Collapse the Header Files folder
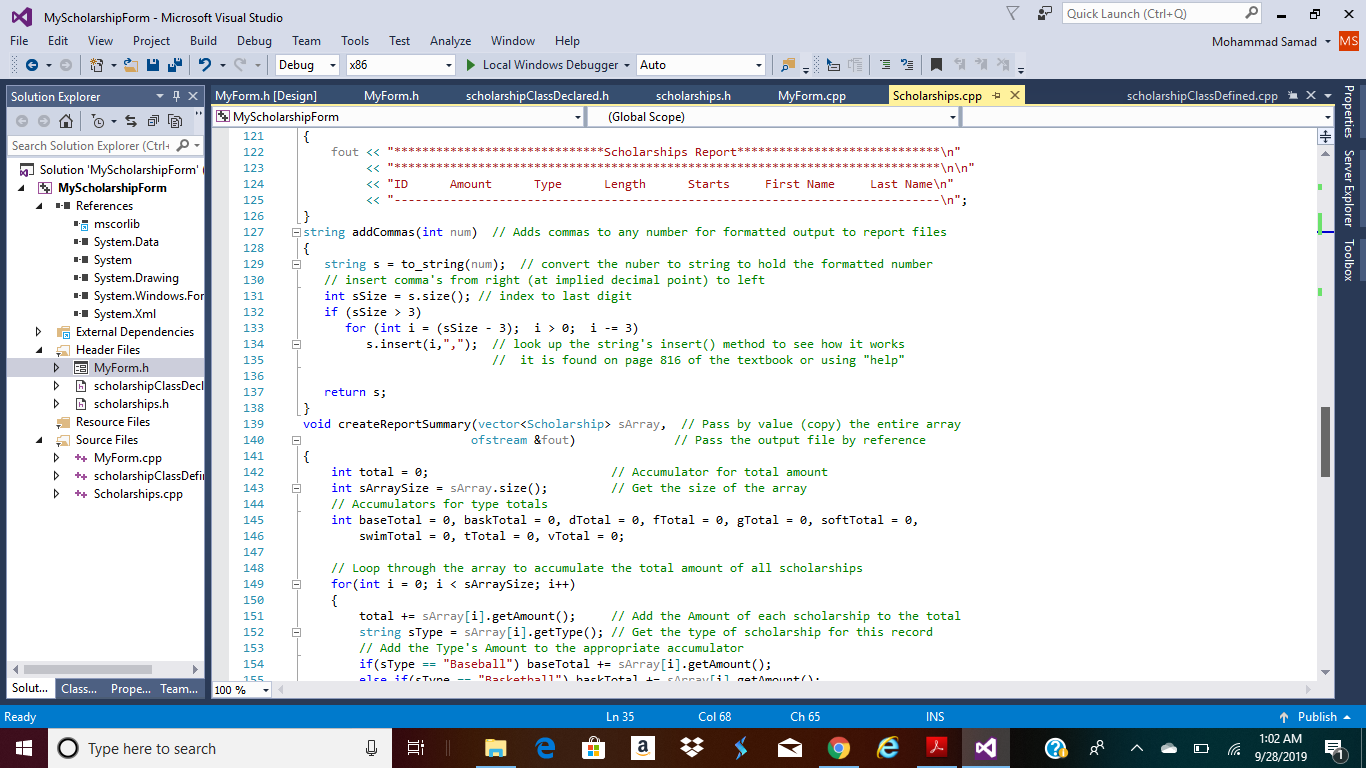This screenshot has width=1366, height=768. tap(39, 350)
